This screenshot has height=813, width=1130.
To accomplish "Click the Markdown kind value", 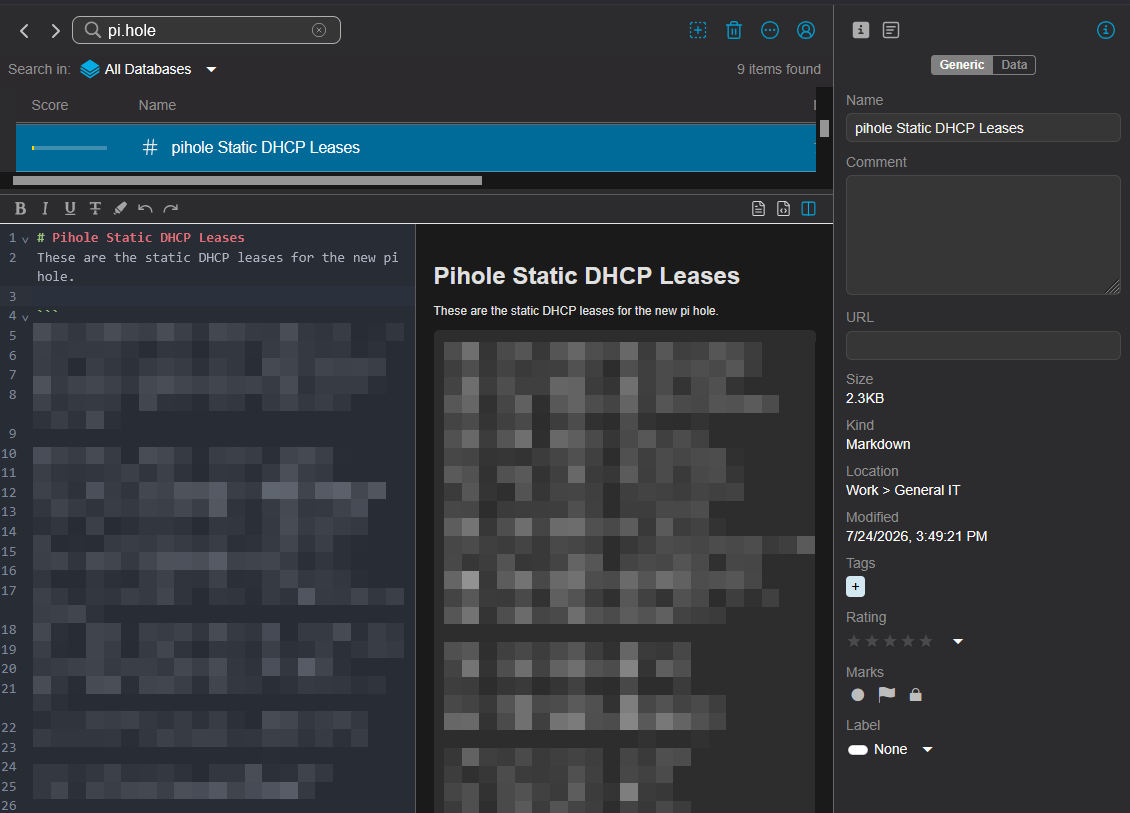I will pos(878,444).
